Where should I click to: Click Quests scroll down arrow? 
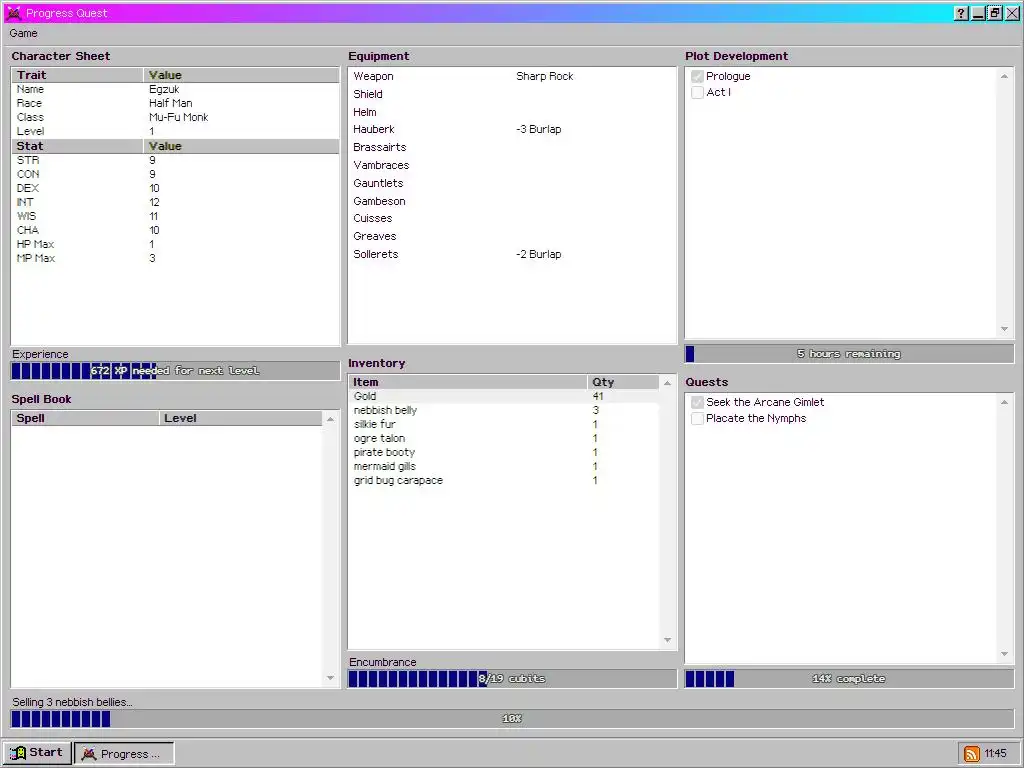click(x=1004, y=654)
